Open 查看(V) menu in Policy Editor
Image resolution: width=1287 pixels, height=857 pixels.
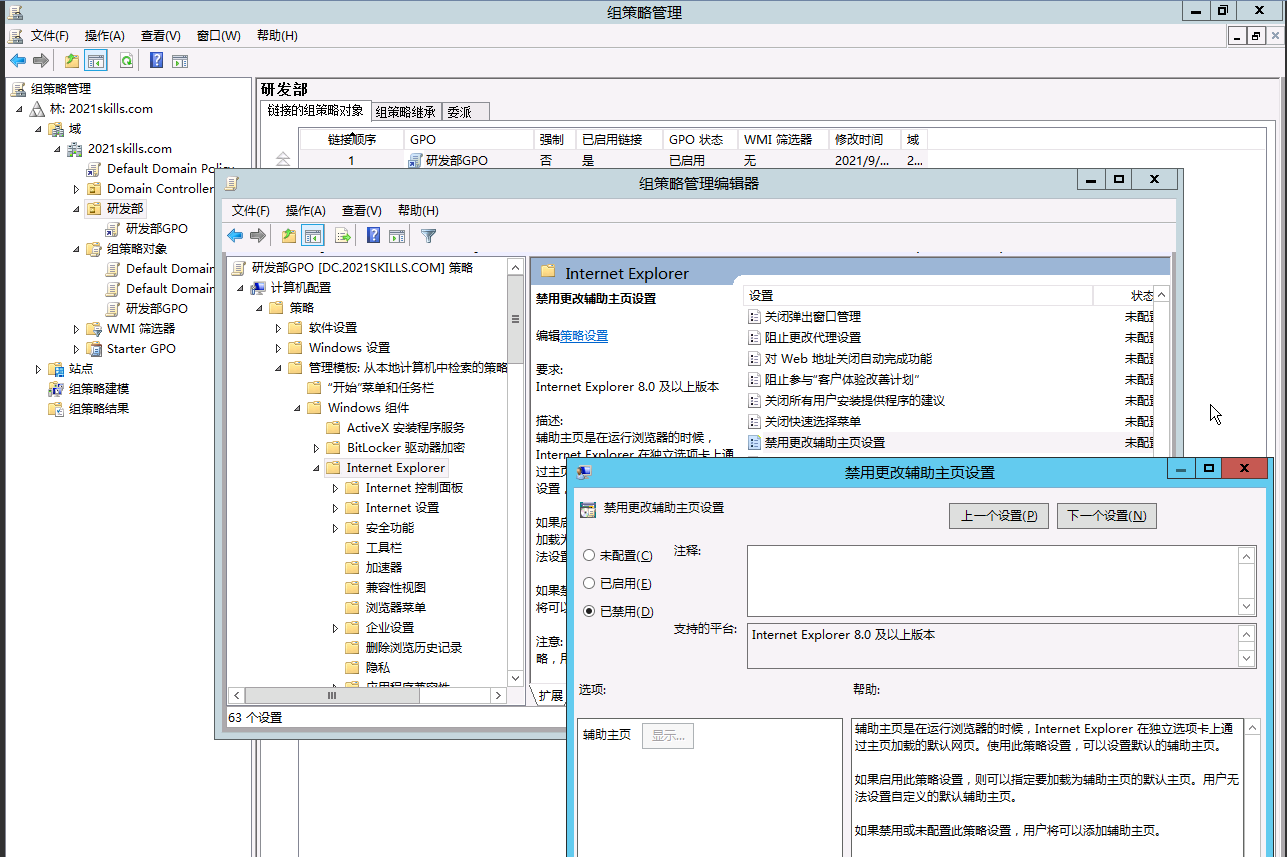point(361,211)
